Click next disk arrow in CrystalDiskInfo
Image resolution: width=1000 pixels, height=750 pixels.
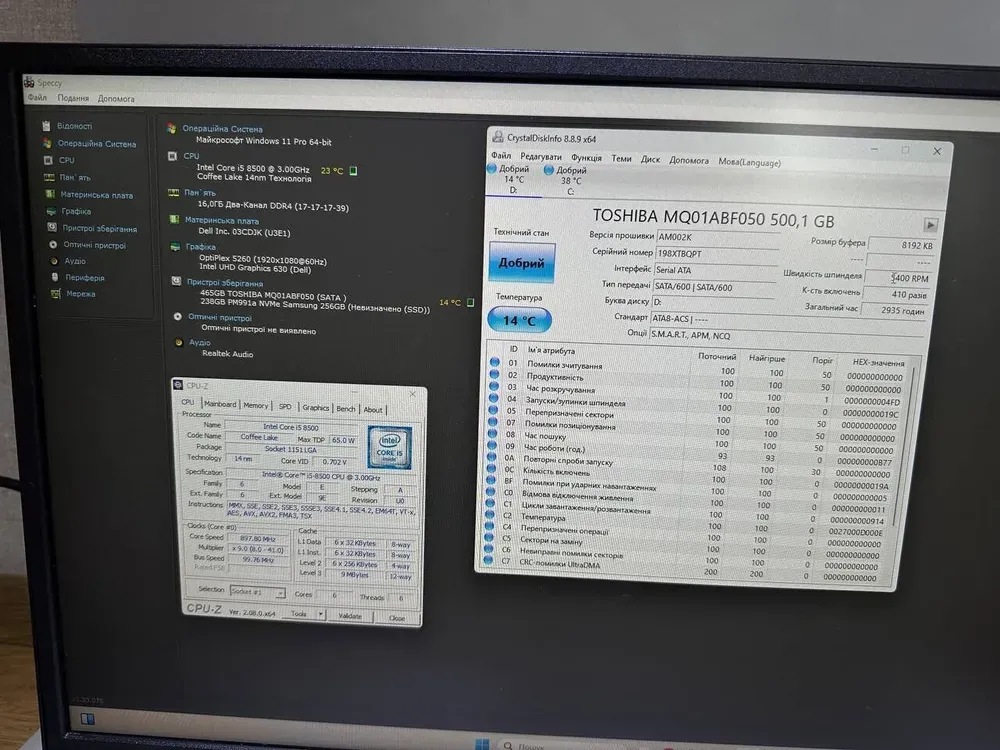coord(930,225)
